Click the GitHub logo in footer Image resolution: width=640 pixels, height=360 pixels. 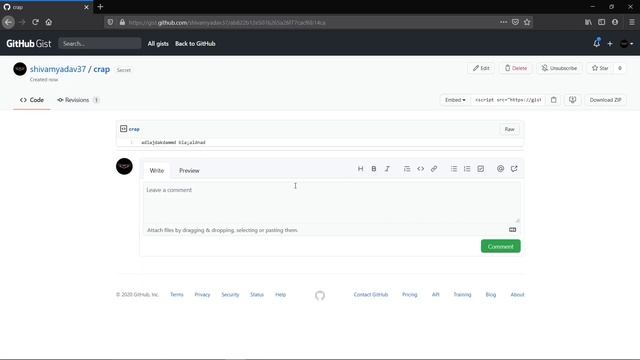tap(320, 295)
